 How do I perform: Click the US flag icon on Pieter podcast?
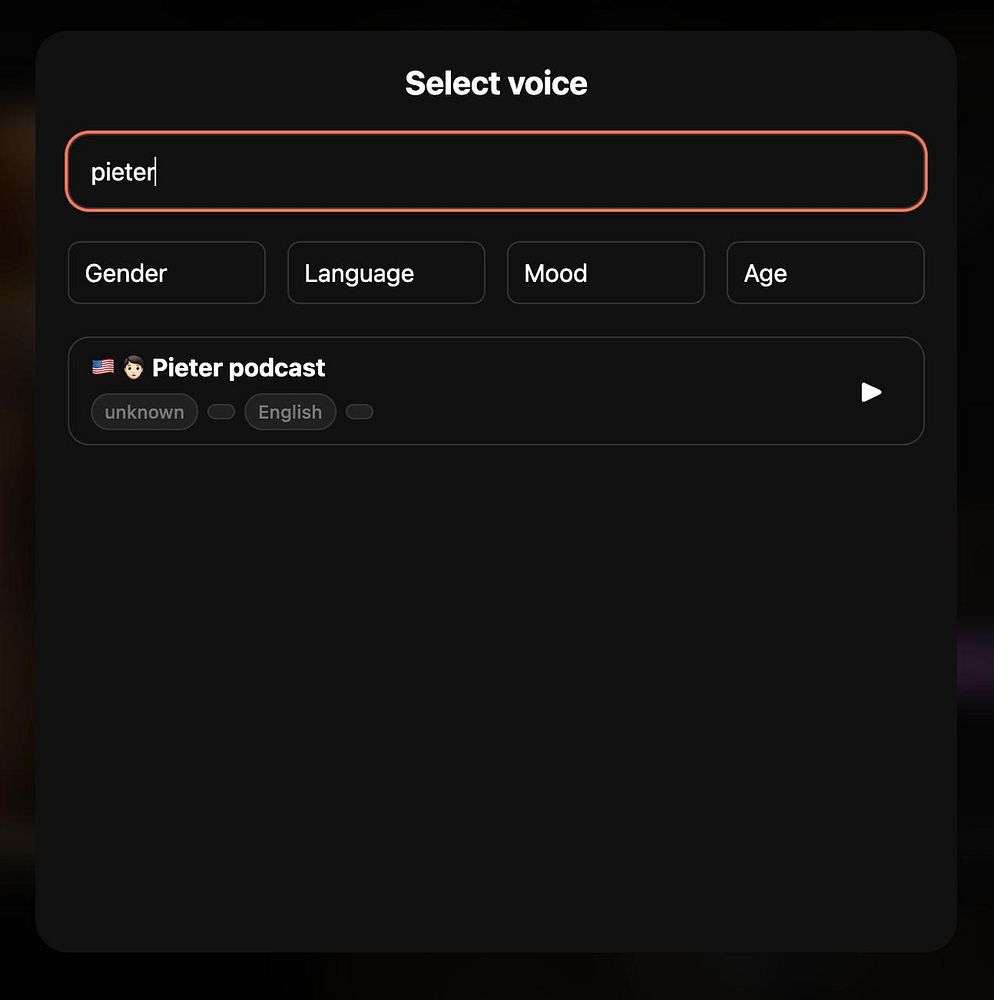[x=103, y=367]
